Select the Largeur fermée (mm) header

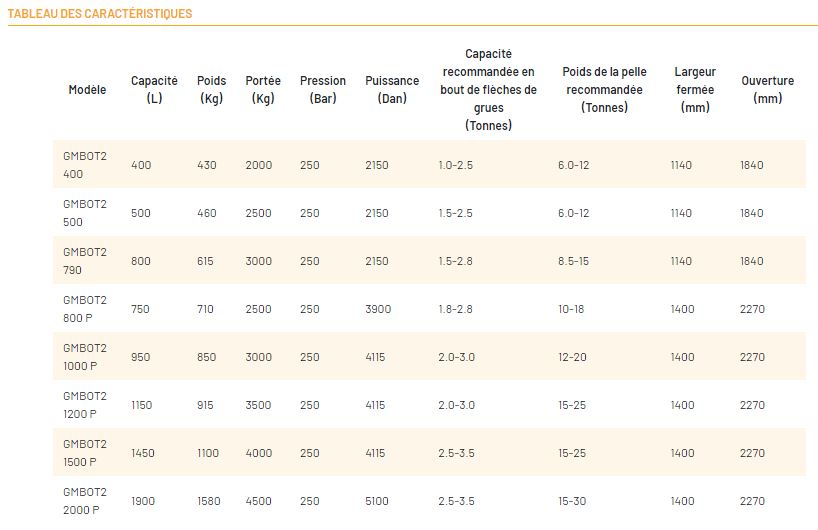point(695,90)
